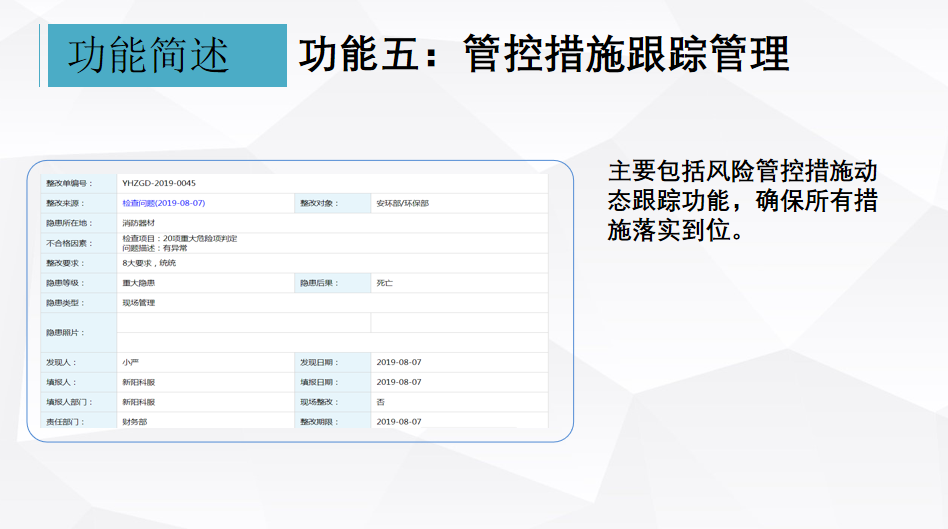
Task: Select the 功能五 管控措施跟踪管理 heading
Action: 544,55
